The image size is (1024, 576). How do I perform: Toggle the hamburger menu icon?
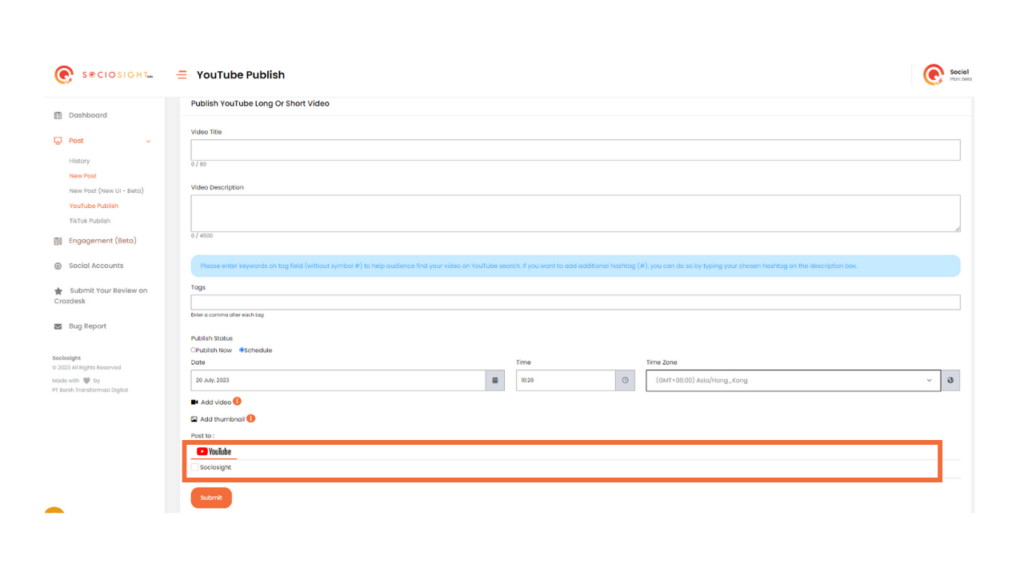(182, 75)
